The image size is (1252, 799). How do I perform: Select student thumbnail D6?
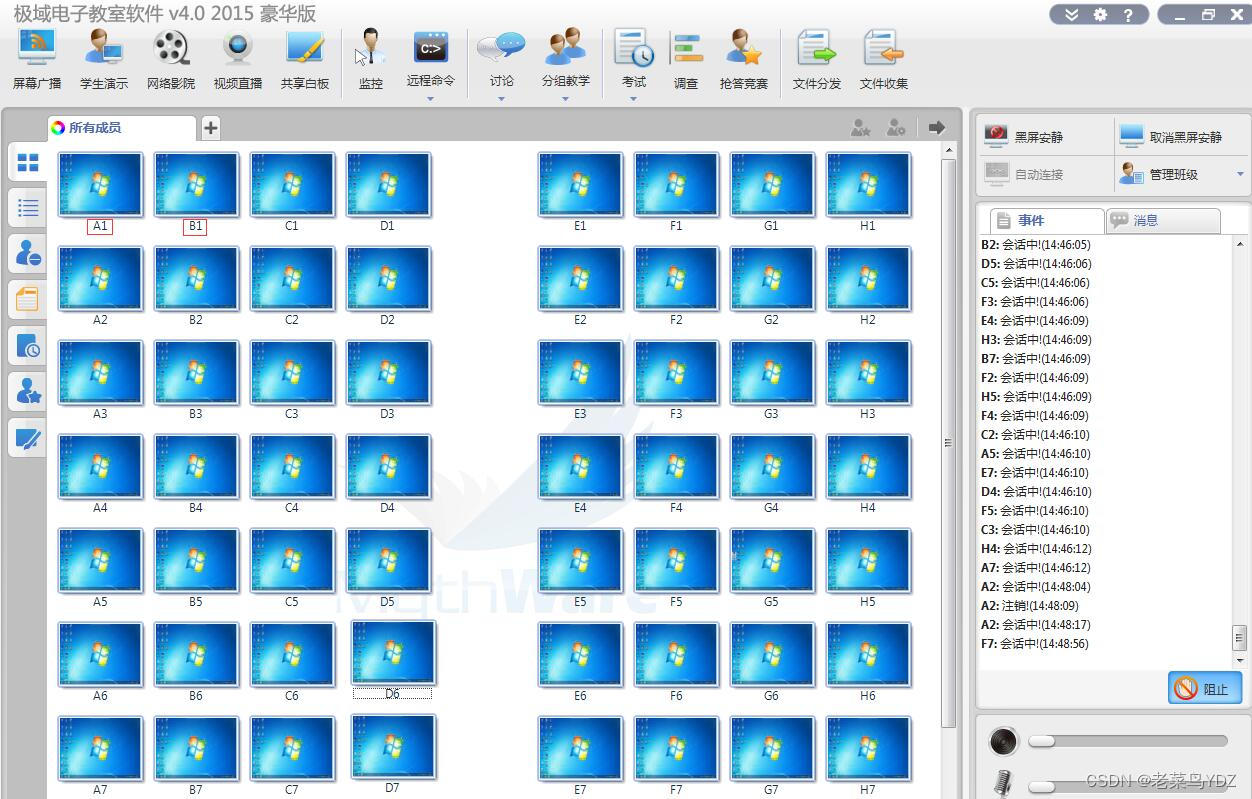tap(393, 652)
